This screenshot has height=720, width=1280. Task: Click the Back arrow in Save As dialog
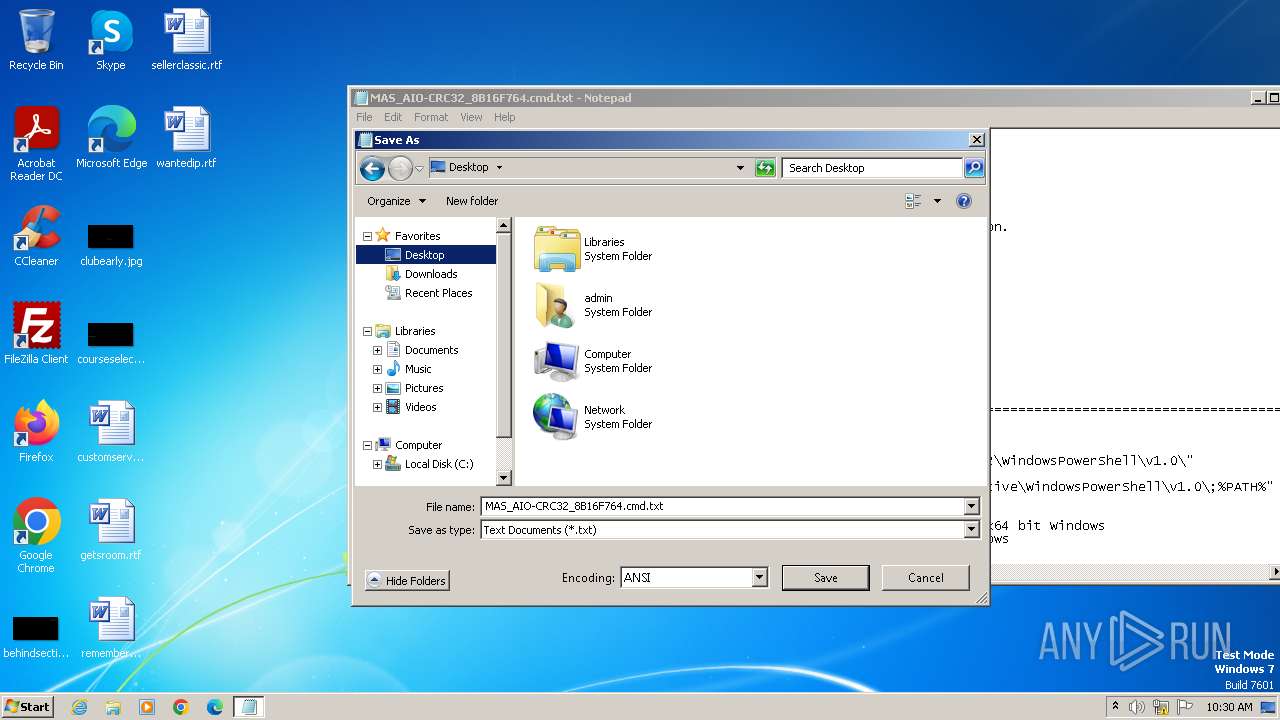click(372, 168)
